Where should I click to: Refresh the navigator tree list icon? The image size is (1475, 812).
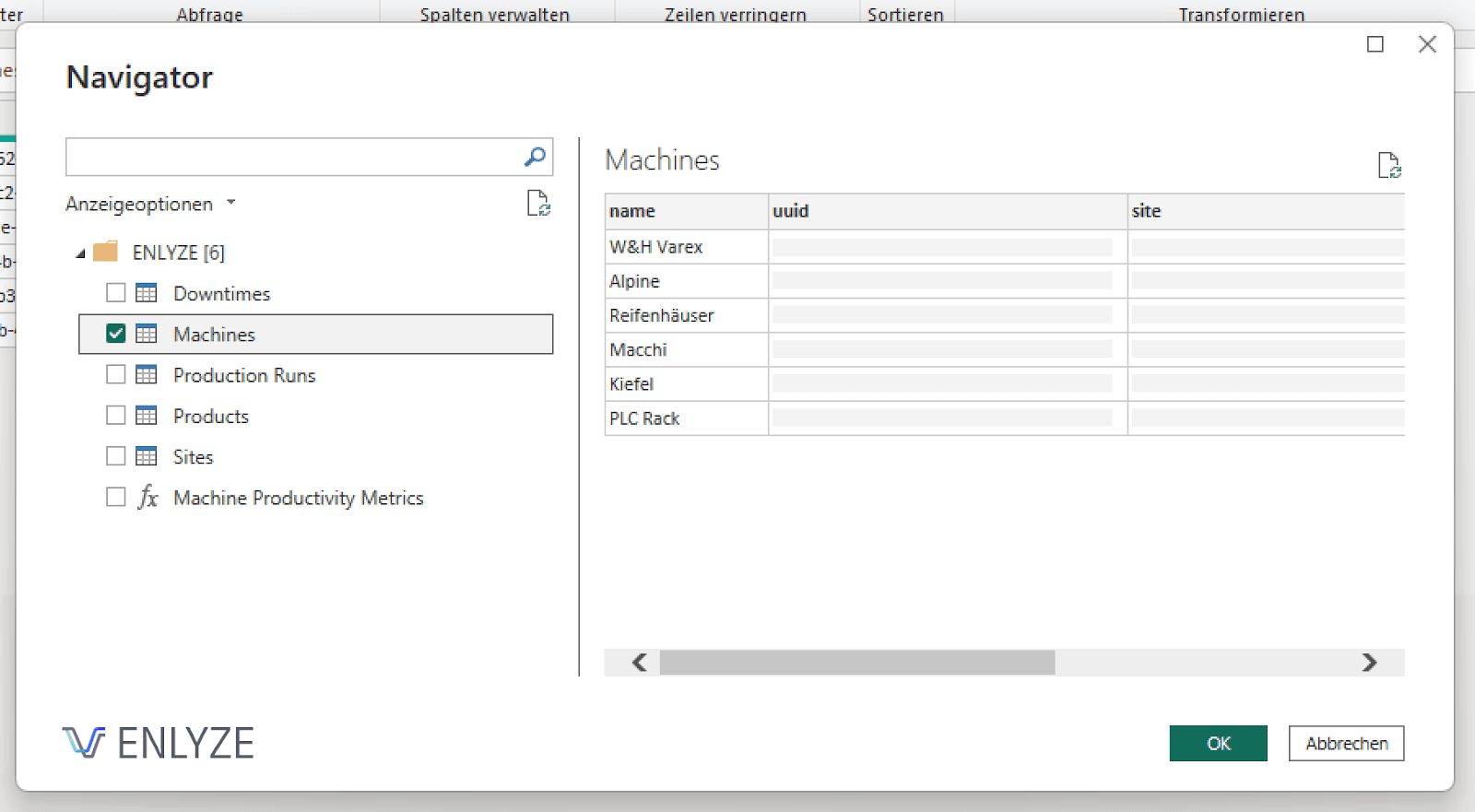[x=538, y=203]
